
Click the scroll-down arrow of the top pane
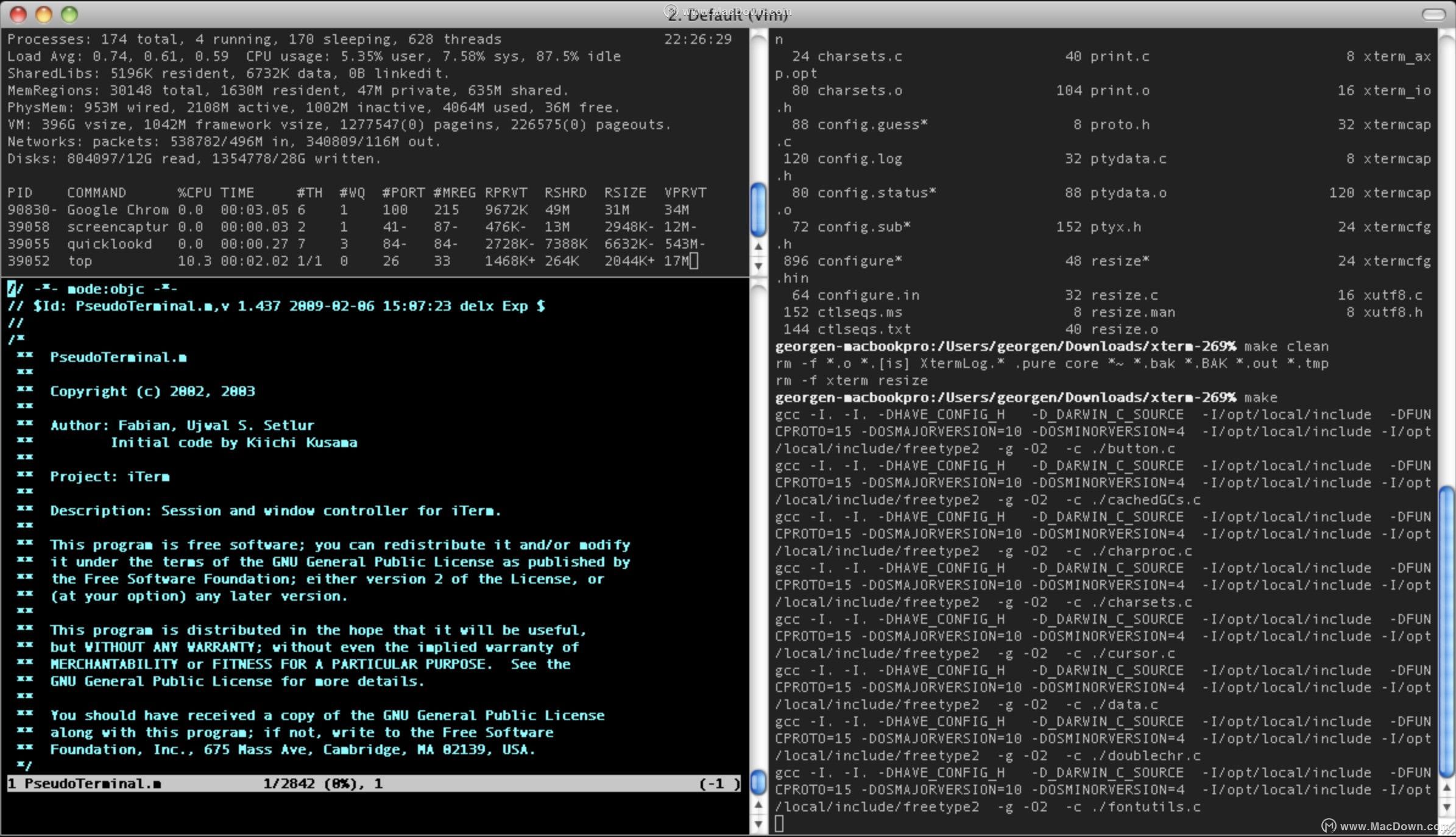pyautogui.click(x=758, y=266)
